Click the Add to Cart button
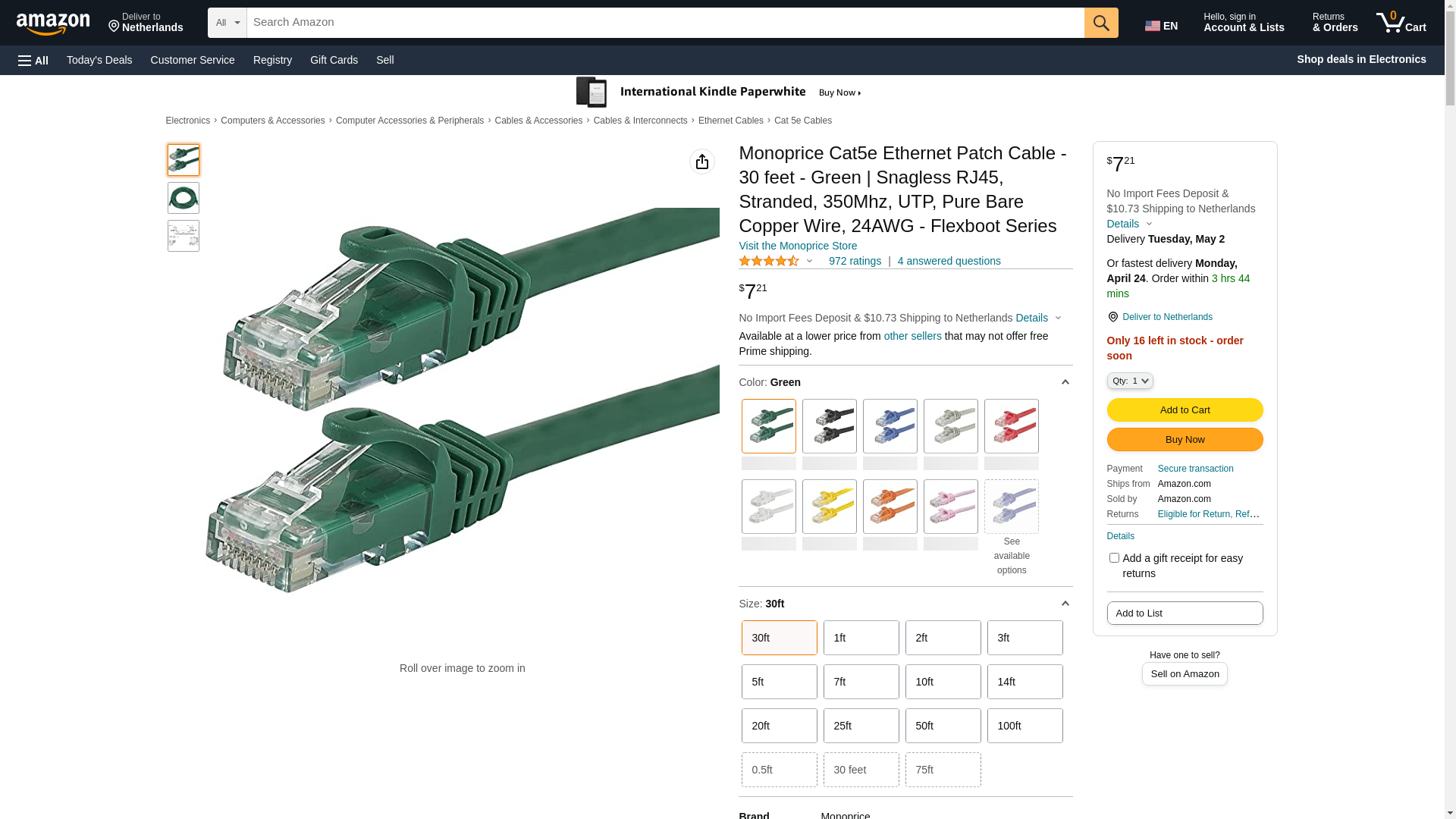Screen dimensions: 1456x819 click(x=1185, y=410)
